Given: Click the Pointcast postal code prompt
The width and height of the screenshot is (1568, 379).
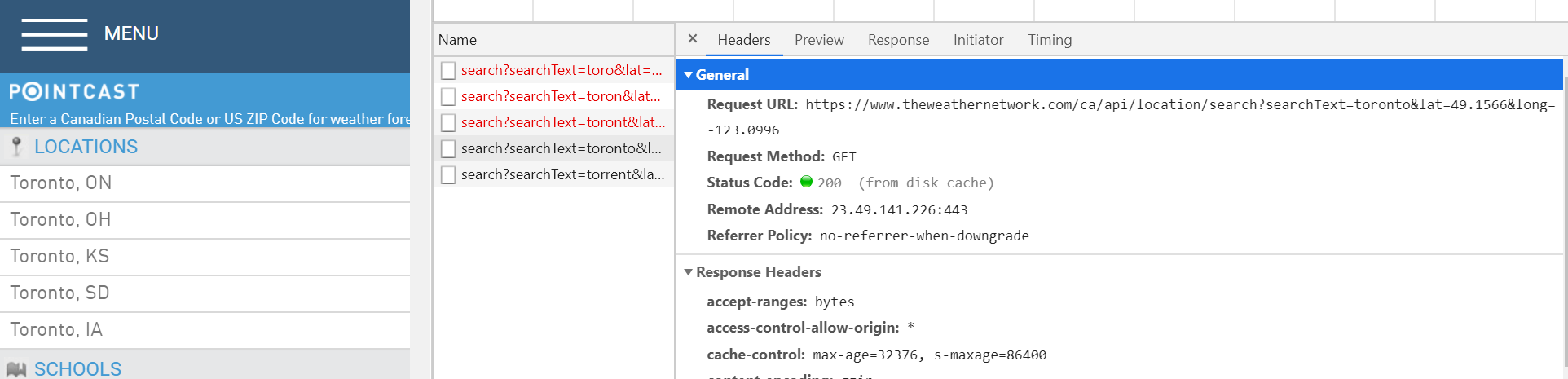Looking at the screenshot, I should coord(209,119).
